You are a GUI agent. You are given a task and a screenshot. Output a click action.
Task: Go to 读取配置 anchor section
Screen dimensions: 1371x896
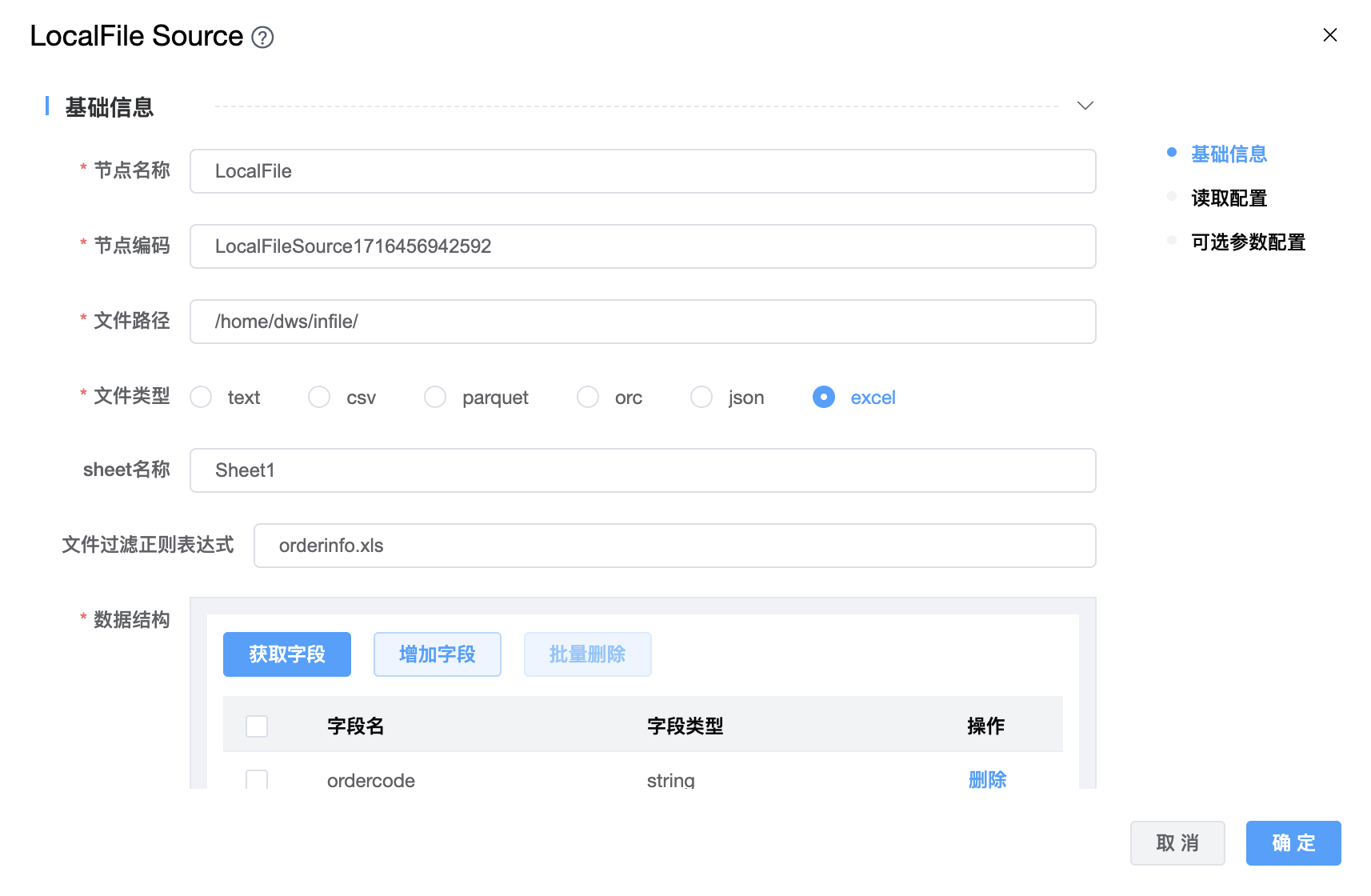(x=1229, y=198)
